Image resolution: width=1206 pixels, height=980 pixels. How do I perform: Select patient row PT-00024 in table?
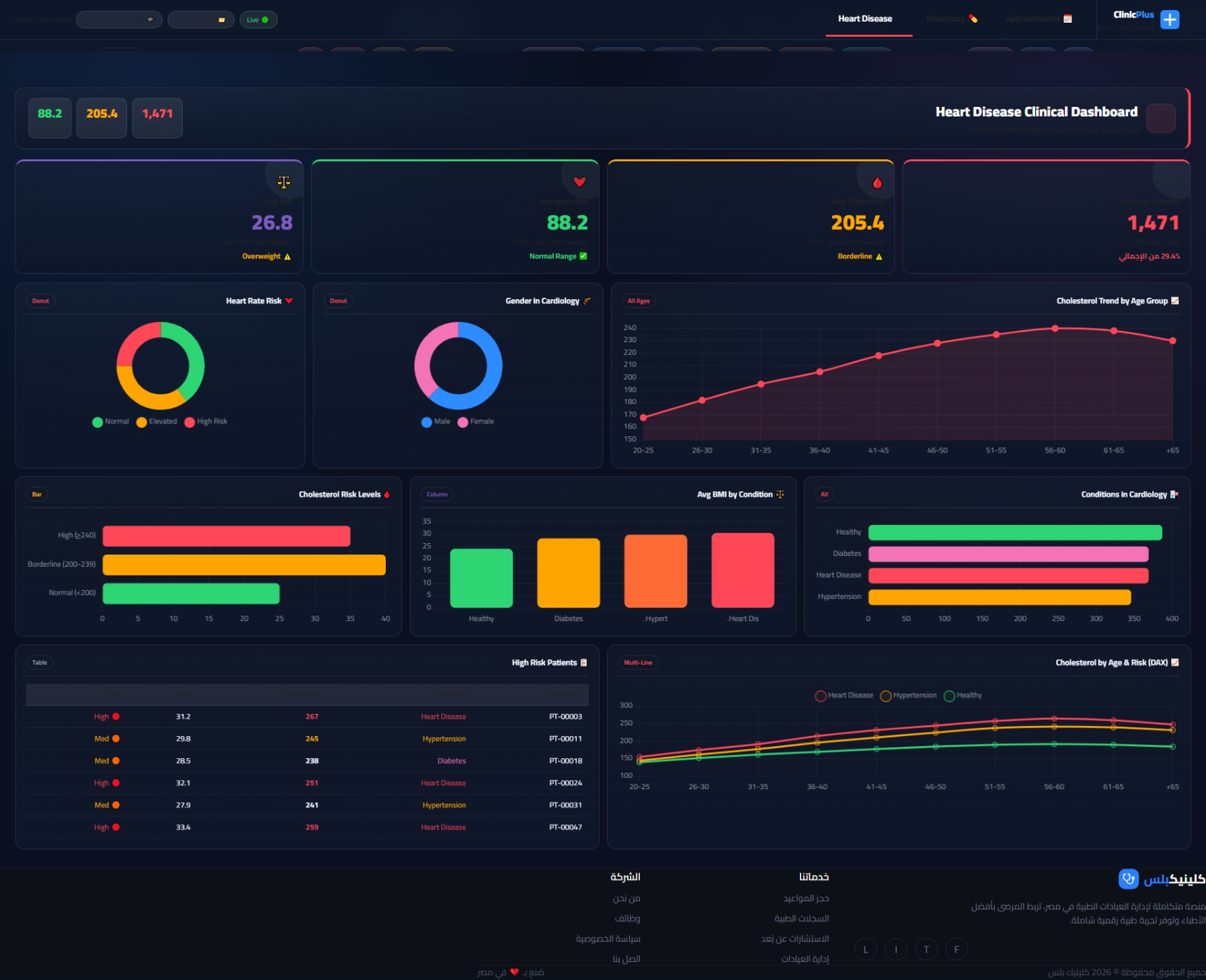pos(307,783)
